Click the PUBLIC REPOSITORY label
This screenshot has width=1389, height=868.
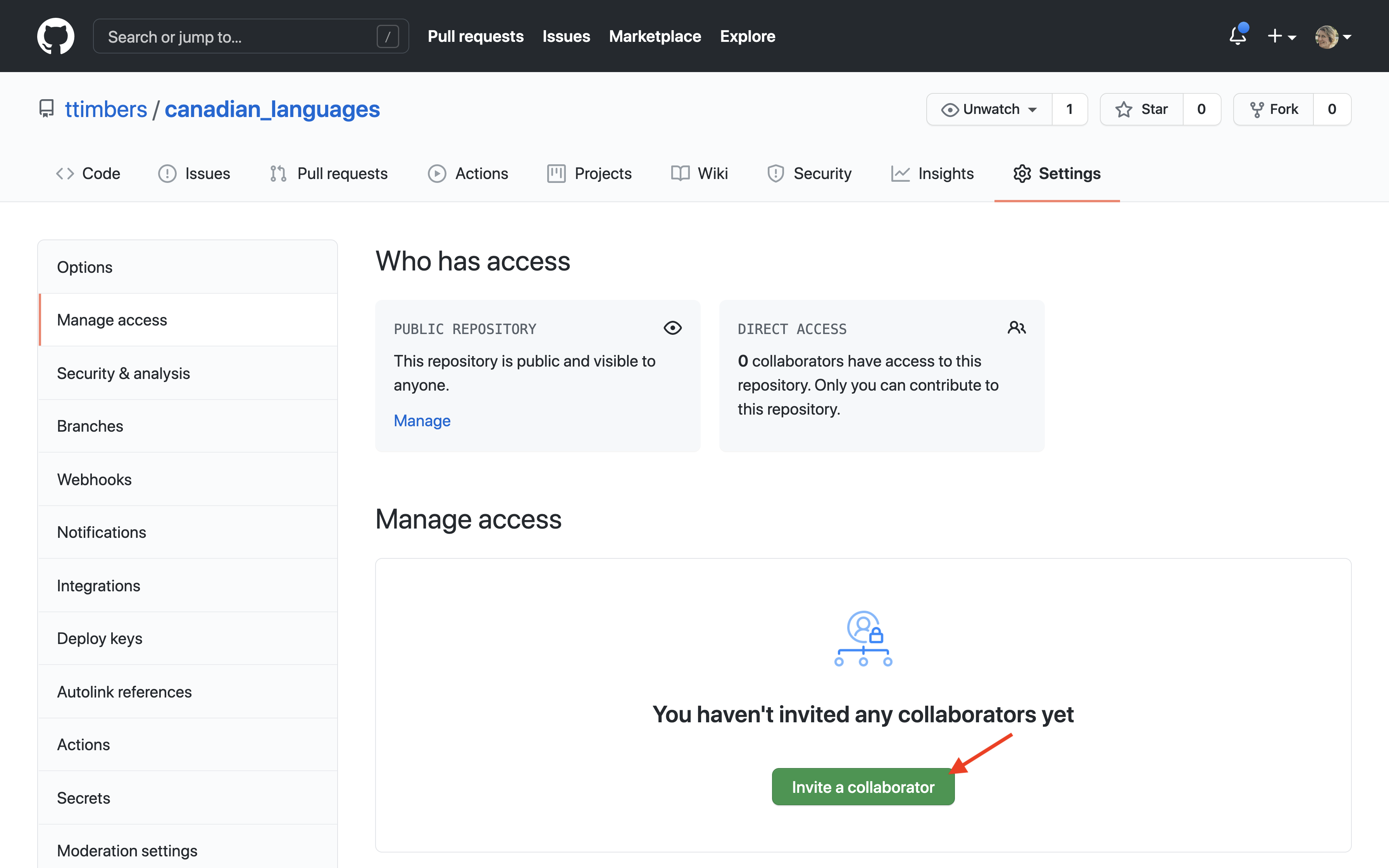tap(465, 329)
